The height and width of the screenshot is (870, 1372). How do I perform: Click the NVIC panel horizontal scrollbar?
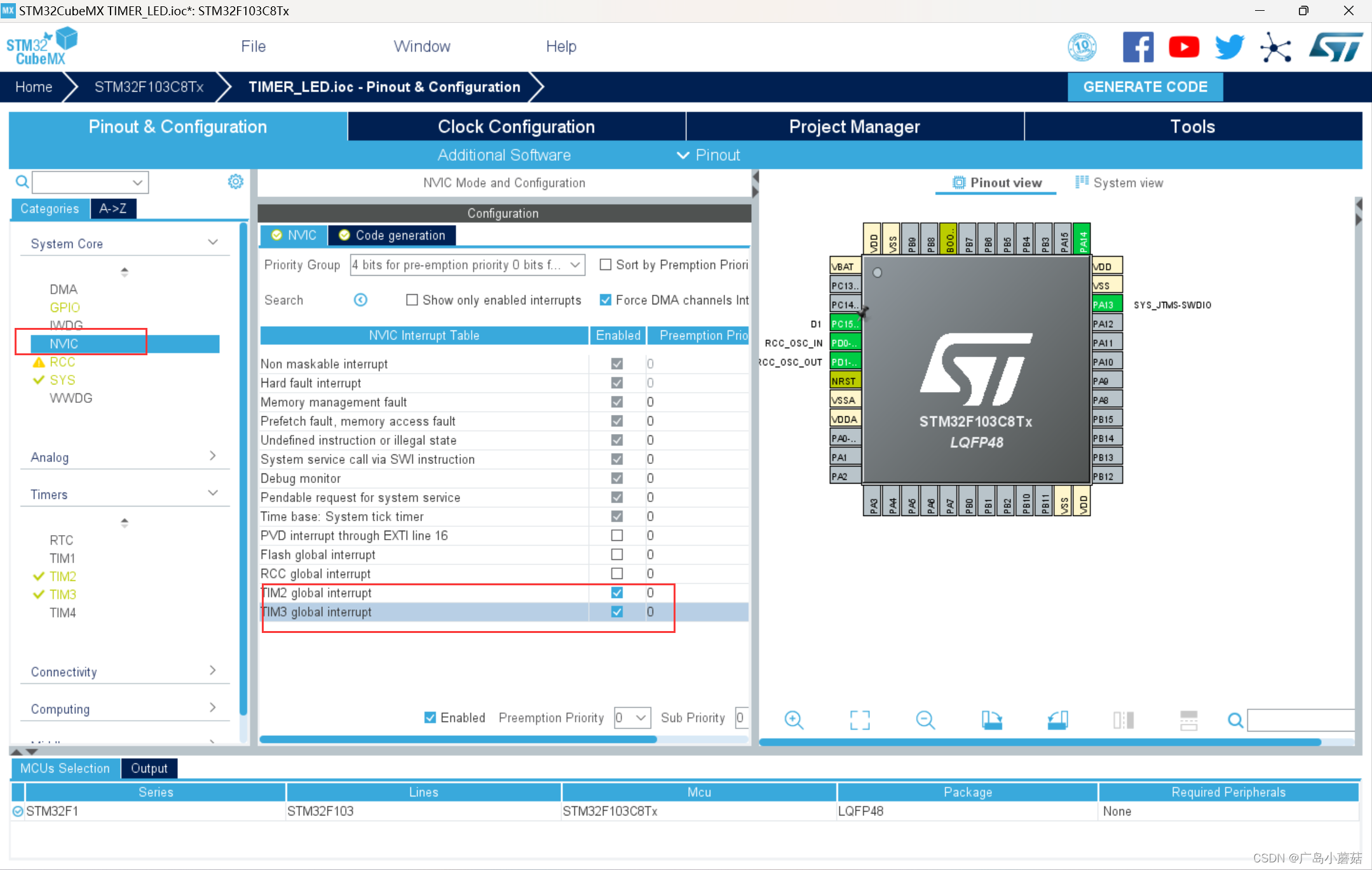(x=458, y=739)
